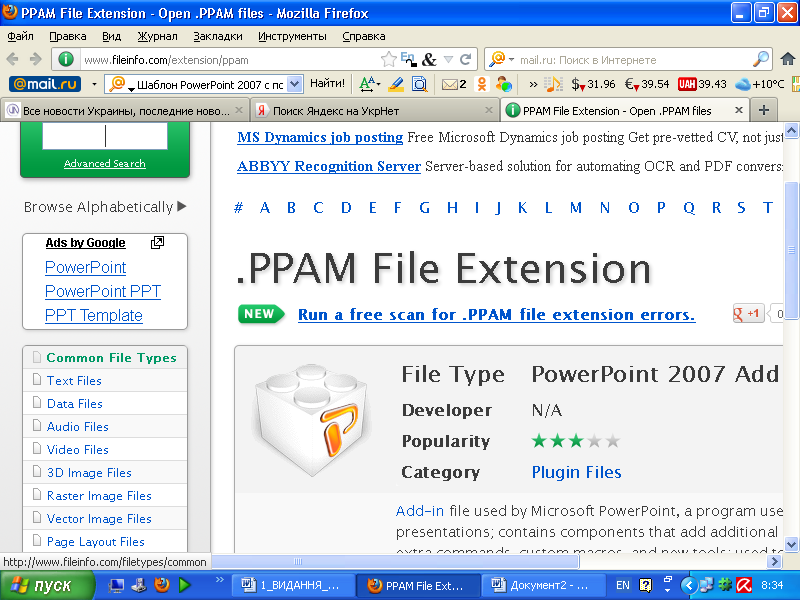Viewport: 800px width, 600px height.
Task: Open mail inbox envelope icon showing 2
Action: [454, 84]
